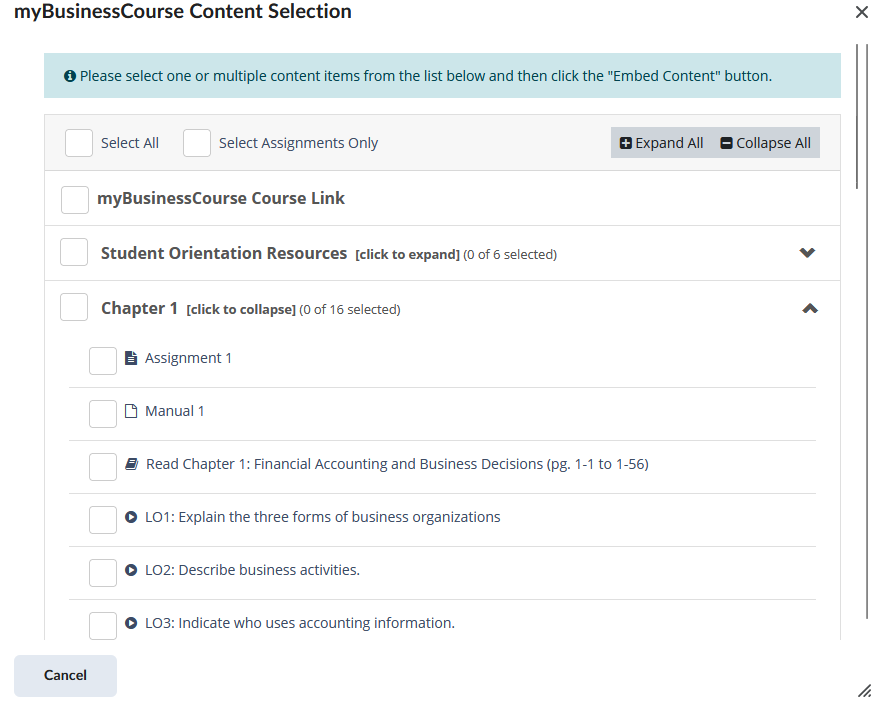878x709 pixels.
Task: Click the Assignment 1 document icon
Action: 130,358
